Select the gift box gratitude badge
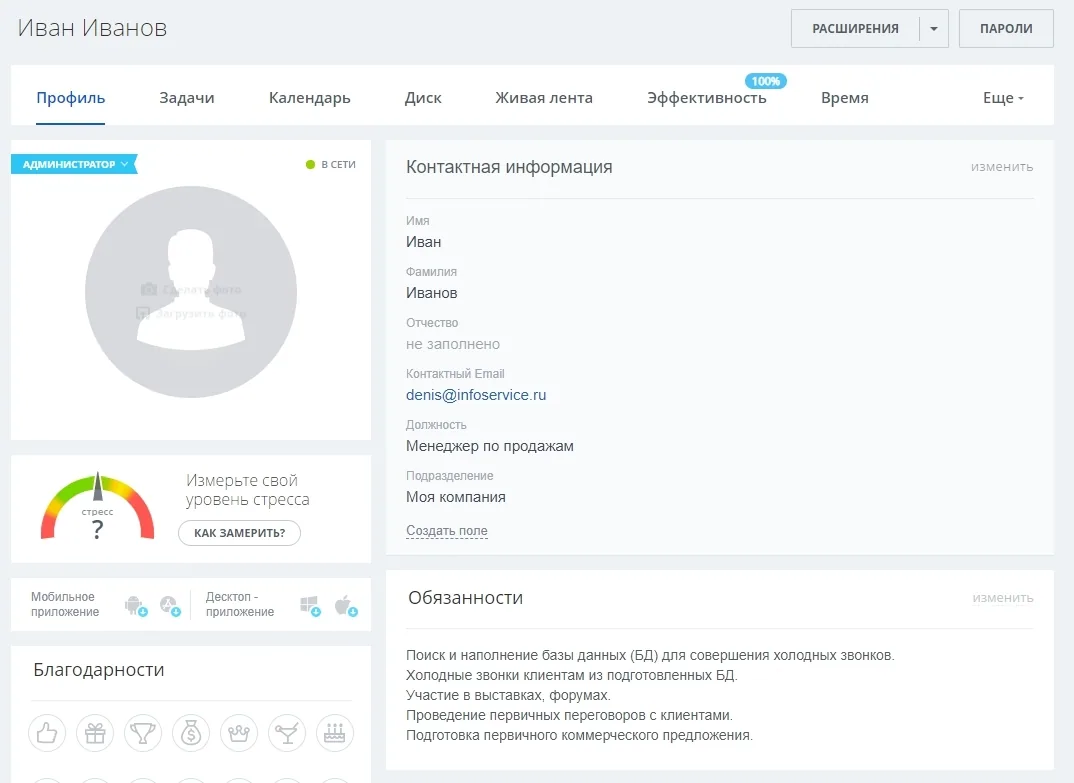 tap(95, 733)
